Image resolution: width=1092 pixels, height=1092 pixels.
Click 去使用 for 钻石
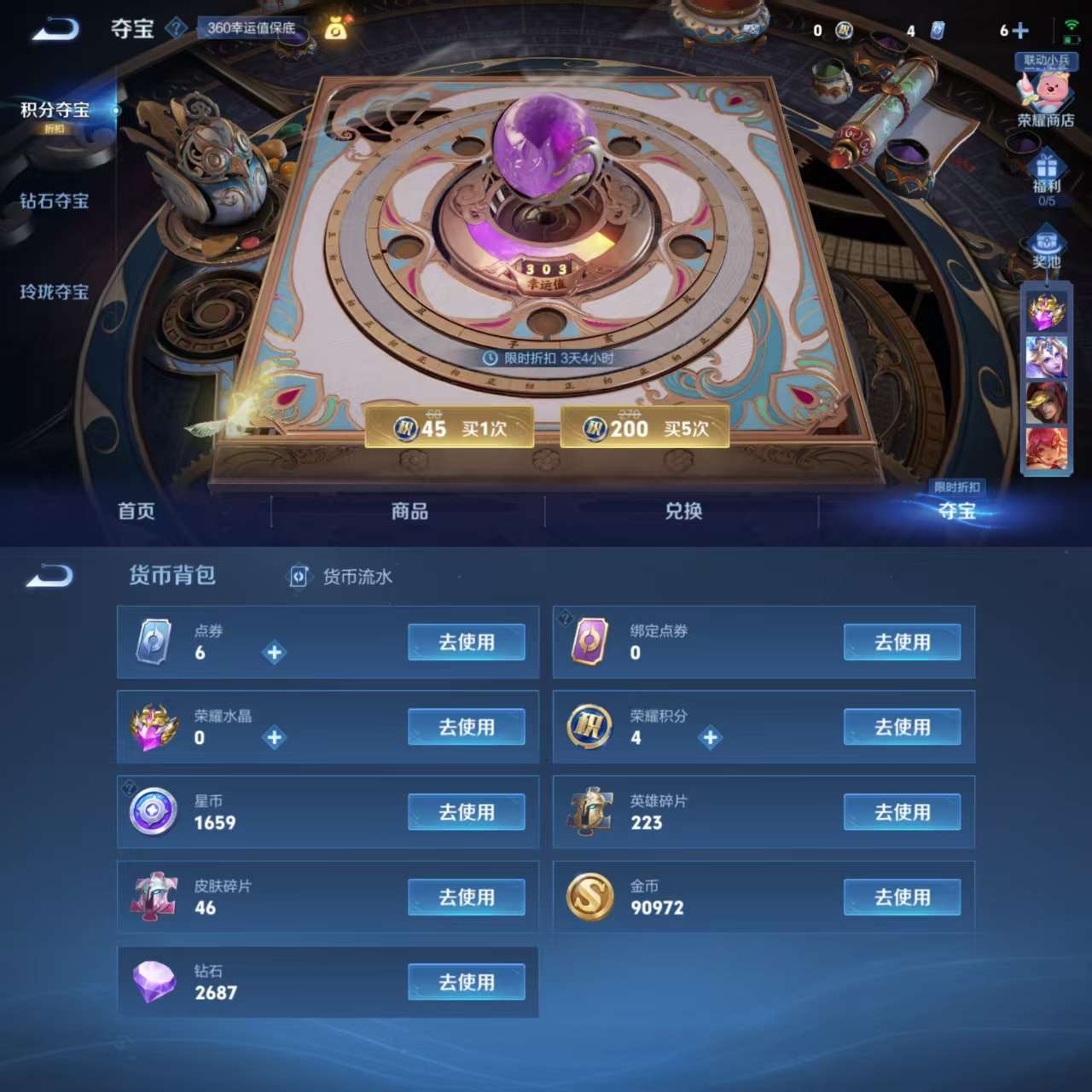point(467,982)
